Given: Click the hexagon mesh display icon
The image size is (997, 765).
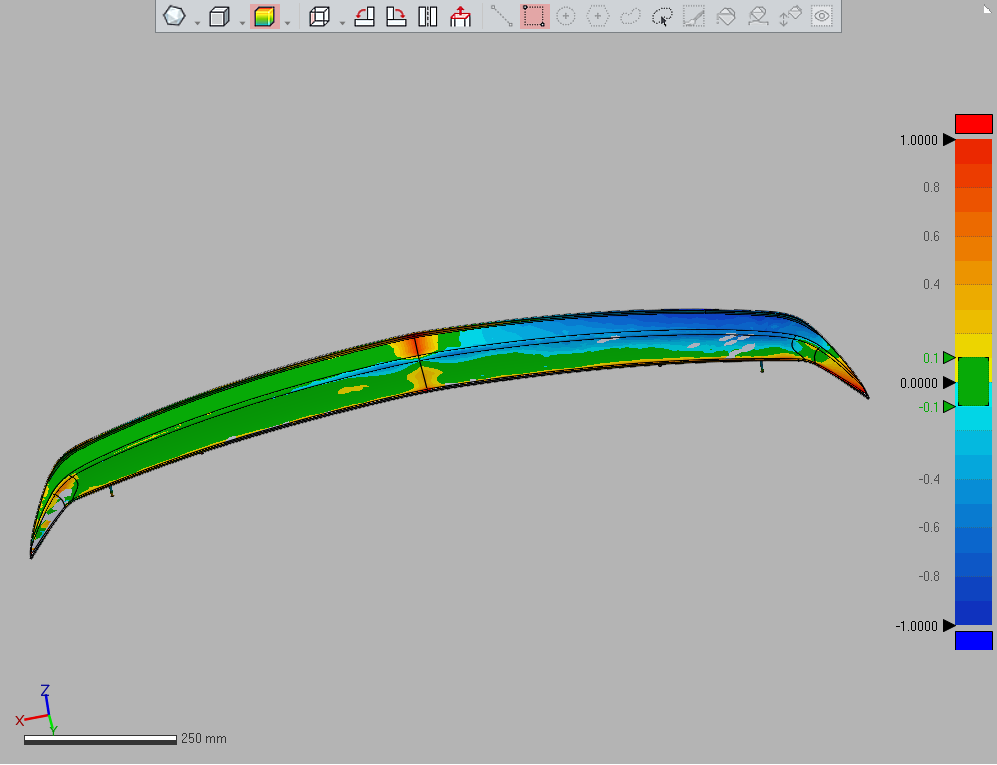Looking at the screenshot, I should pyautogui.click(x=175, y=16).
